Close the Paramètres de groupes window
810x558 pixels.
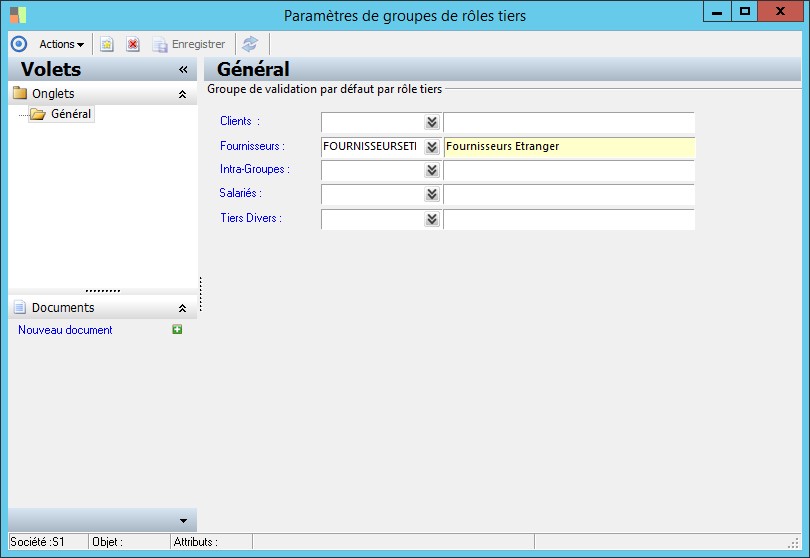pos(780,11)
